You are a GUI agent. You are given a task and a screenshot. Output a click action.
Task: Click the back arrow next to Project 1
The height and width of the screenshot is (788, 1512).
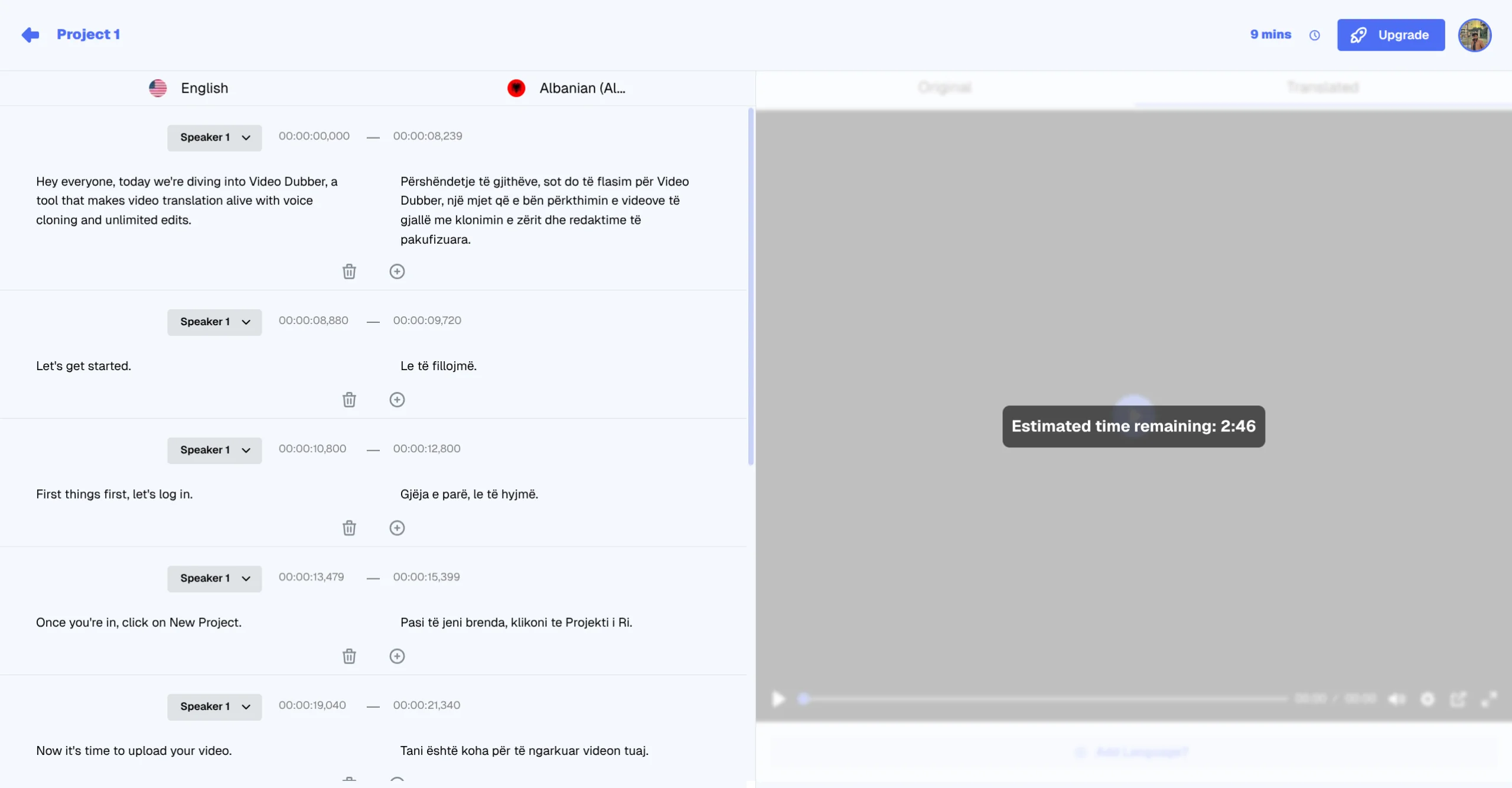(30, 35)
